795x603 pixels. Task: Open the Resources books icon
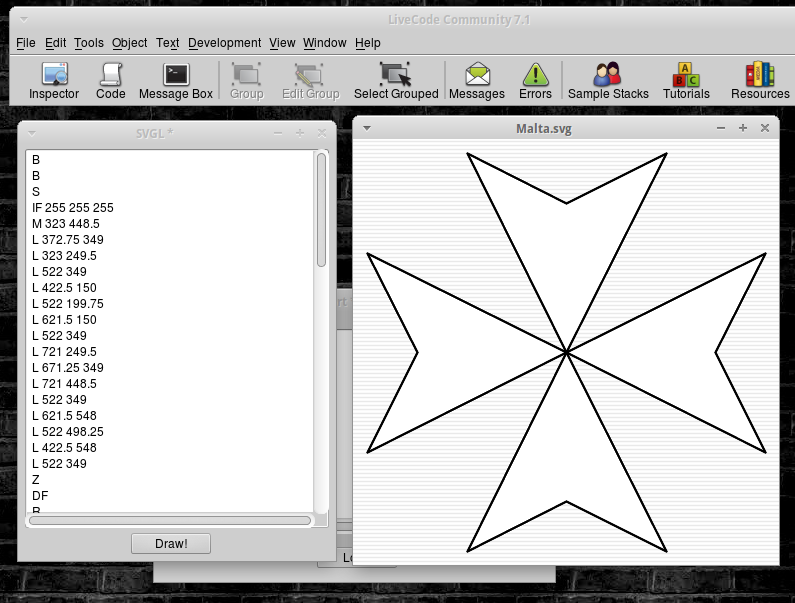coord(760,80)
